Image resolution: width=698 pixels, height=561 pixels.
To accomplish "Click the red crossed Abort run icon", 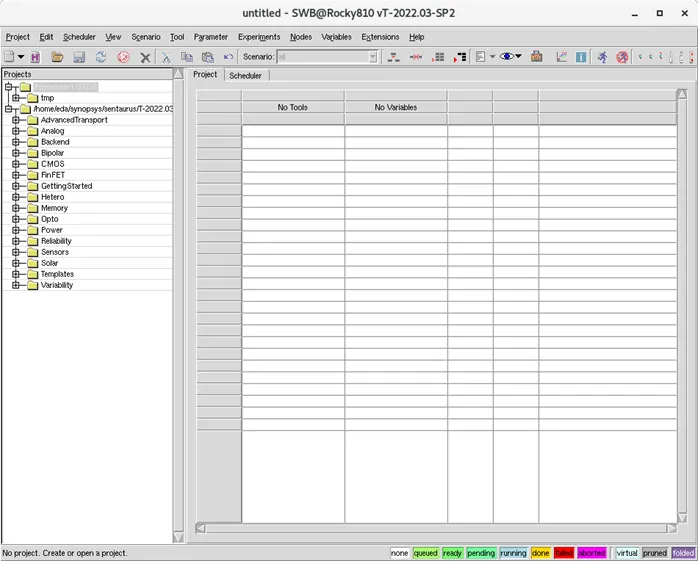I will (622, 57).
